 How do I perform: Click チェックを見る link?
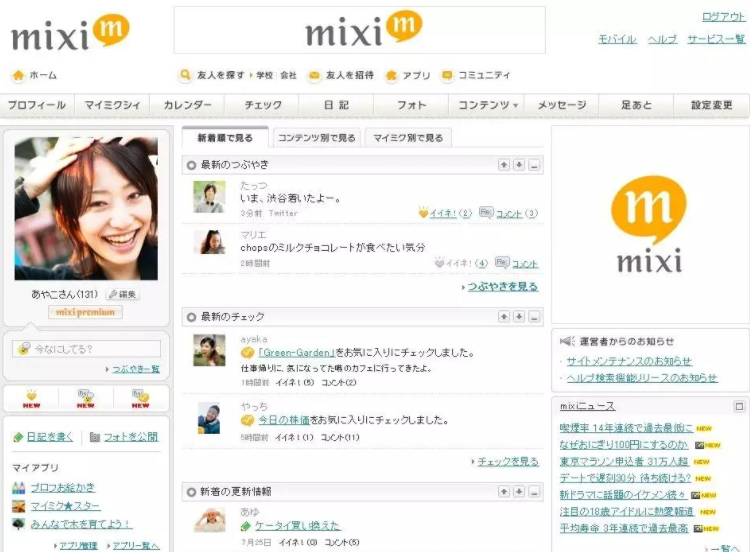tap(508, 462)
